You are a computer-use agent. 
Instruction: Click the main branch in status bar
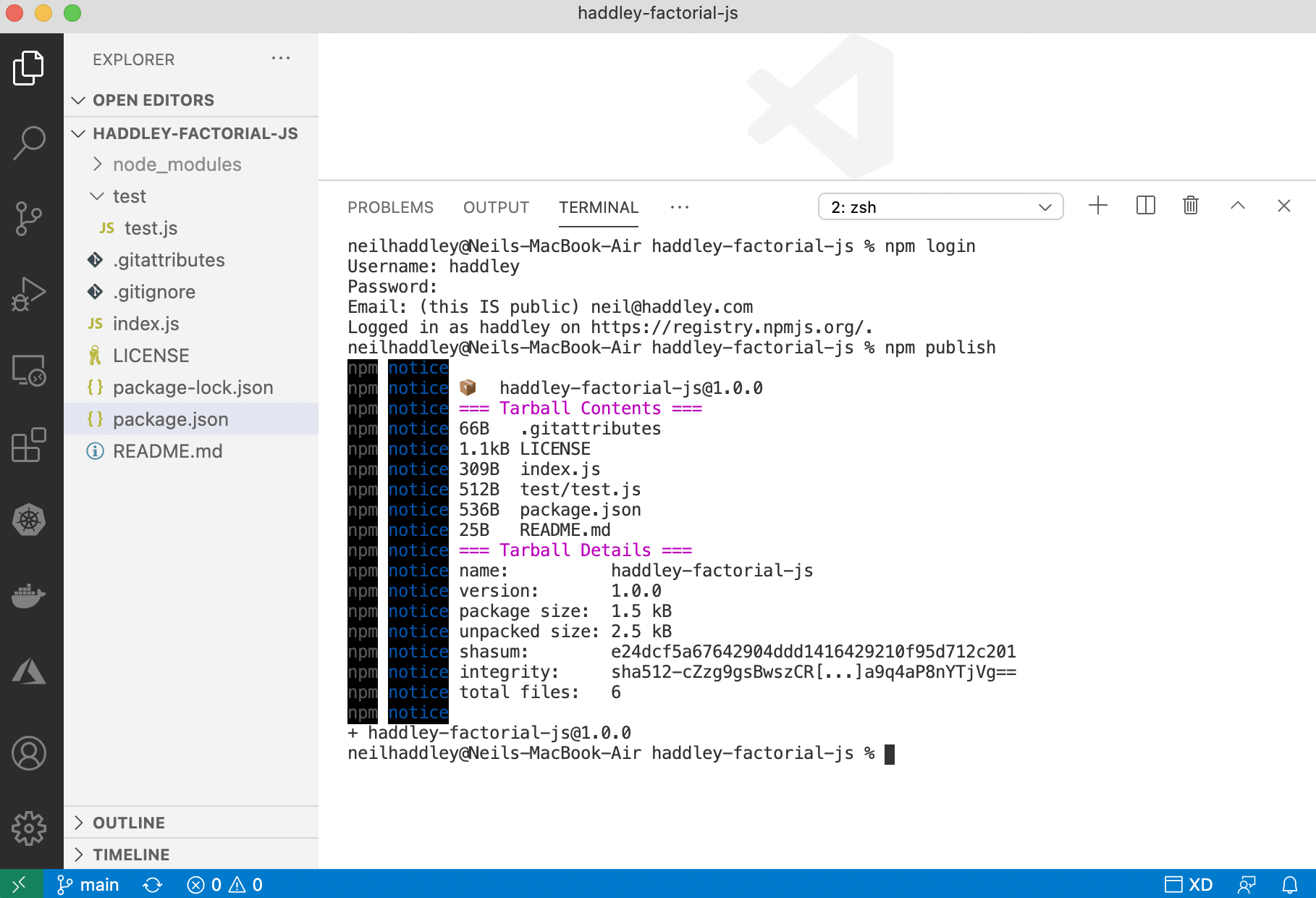88,885
